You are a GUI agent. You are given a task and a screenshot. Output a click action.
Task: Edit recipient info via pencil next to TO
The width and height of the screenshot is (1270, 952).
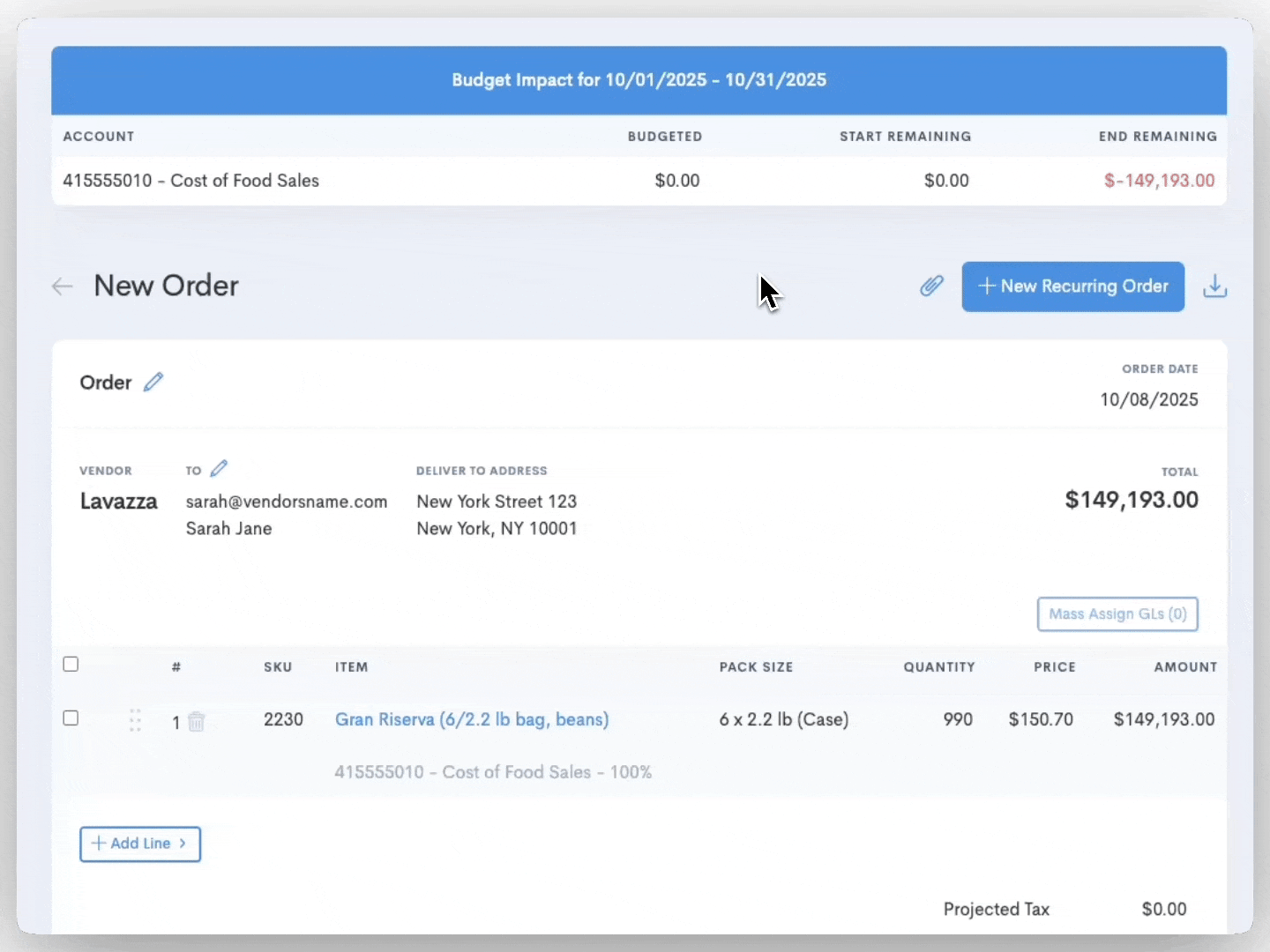[x=219, y=467]
